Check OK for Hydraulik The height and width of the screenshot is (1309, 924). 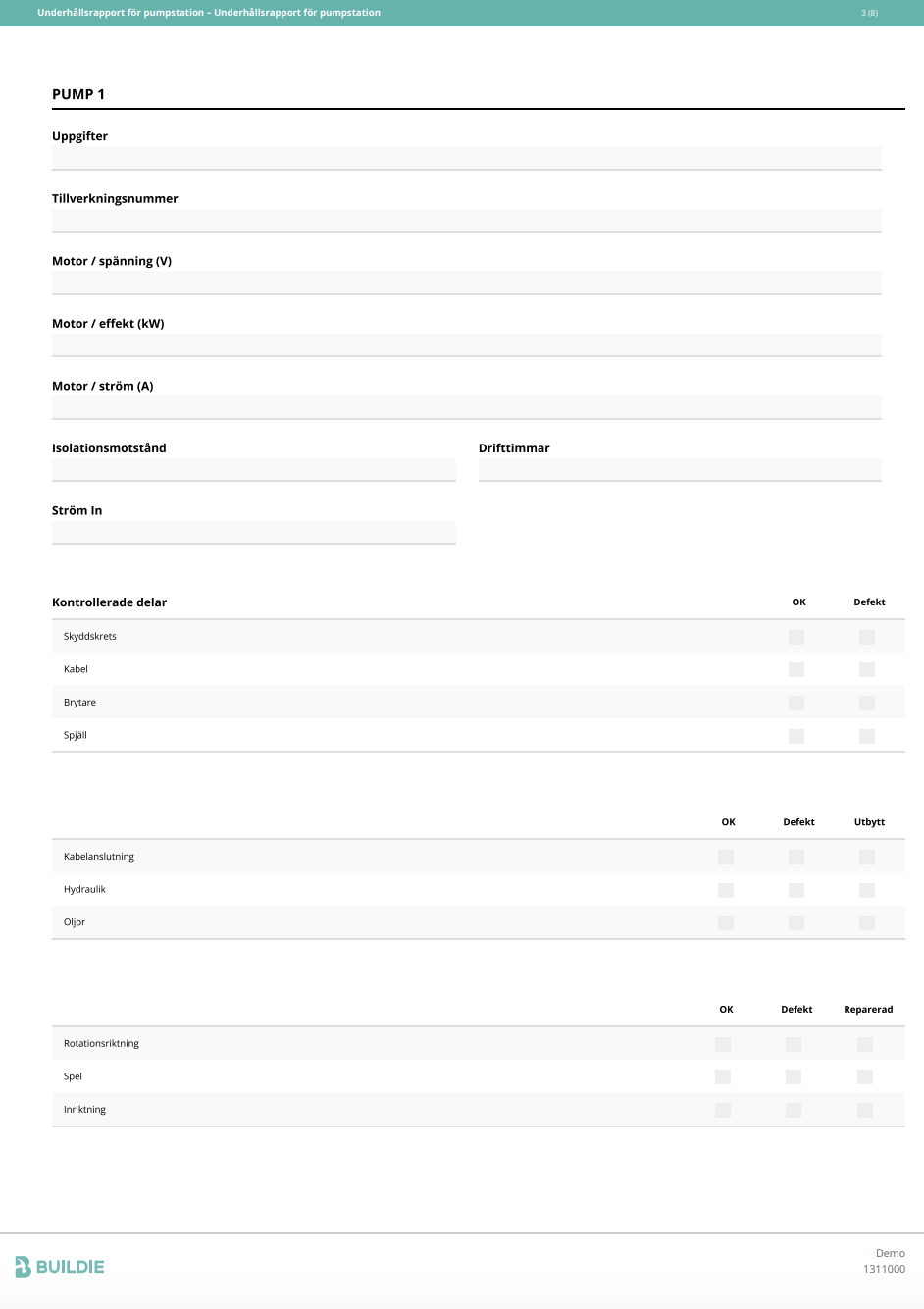(726, 890)
